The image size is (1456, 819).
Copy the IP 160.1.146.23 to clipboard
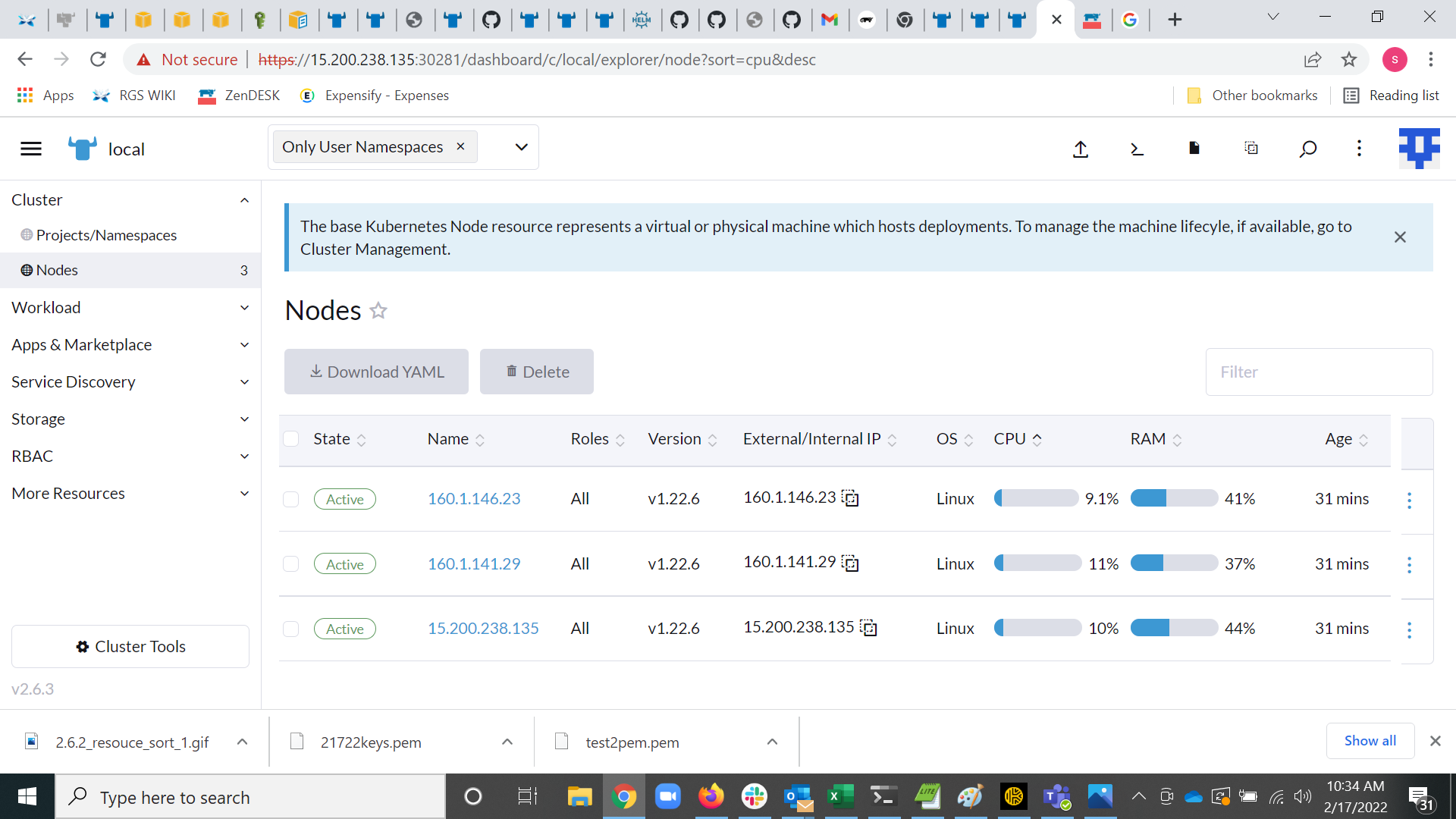click(x=850, y=498)
